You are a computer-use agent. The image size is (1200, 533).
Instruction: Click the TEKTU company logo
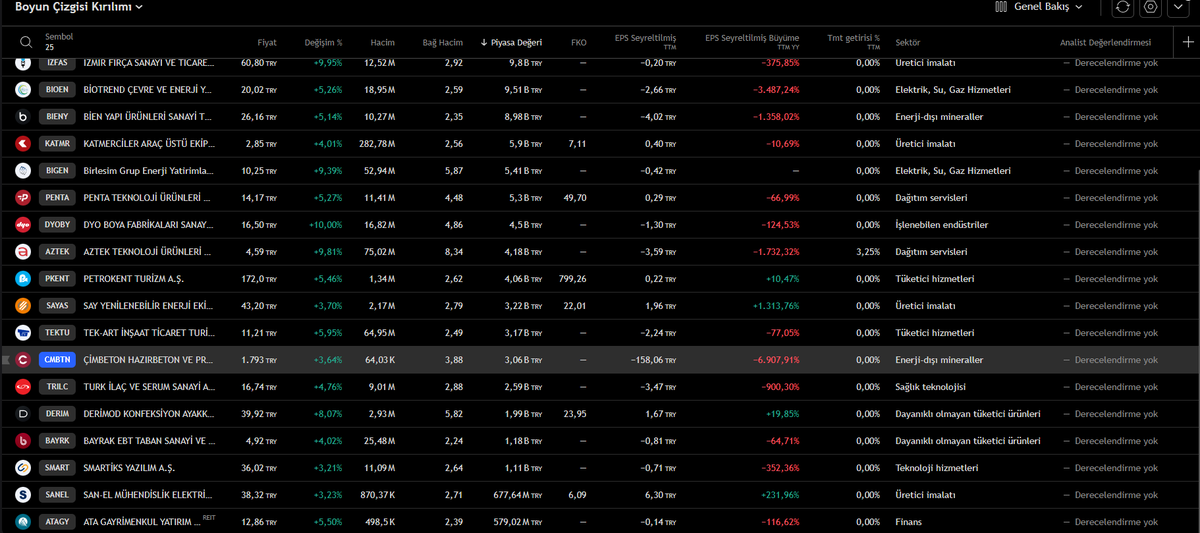coord(23,333)
